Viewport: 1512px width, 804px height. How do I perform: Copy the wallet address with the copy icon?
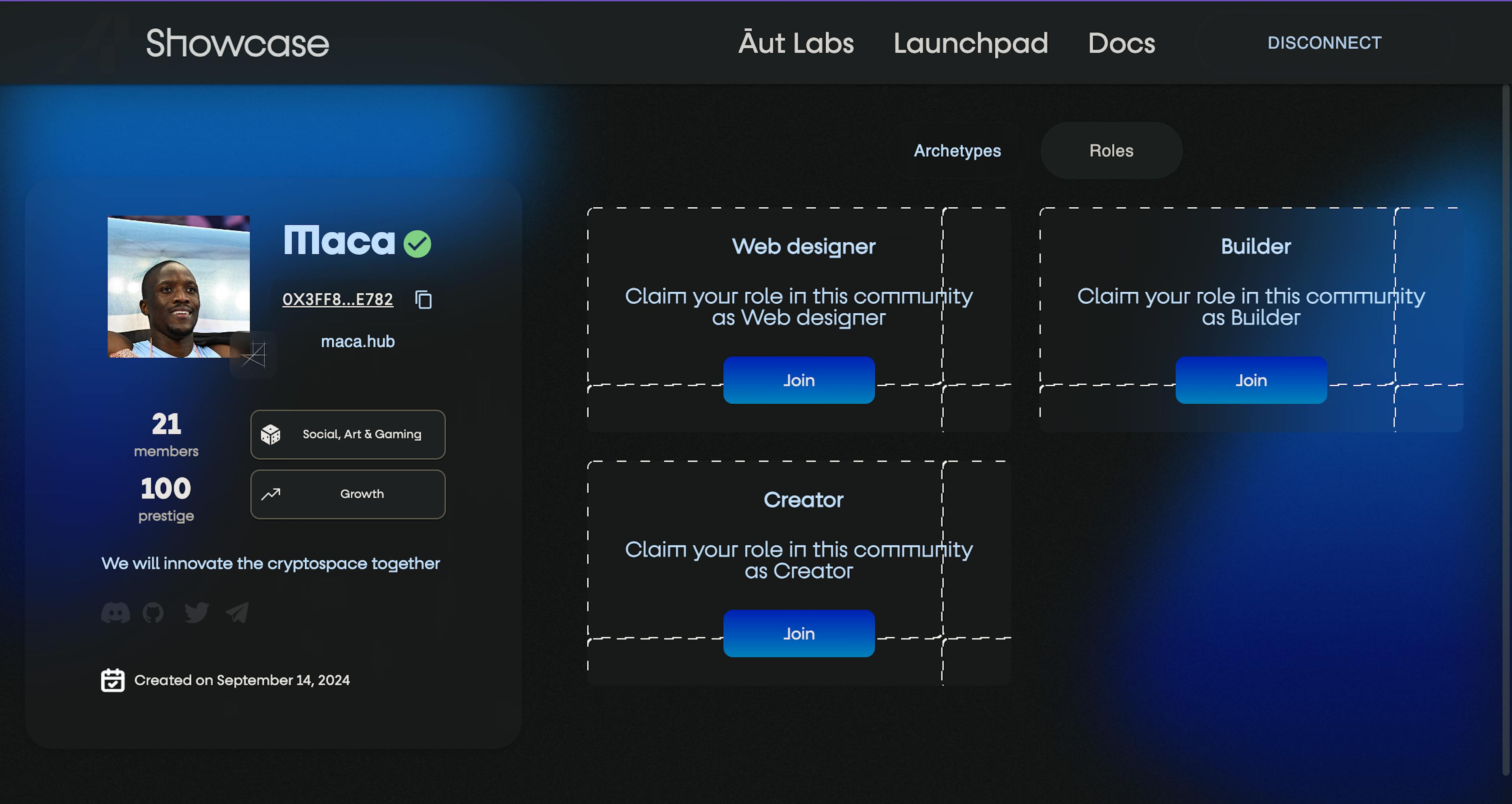(423, 299)
